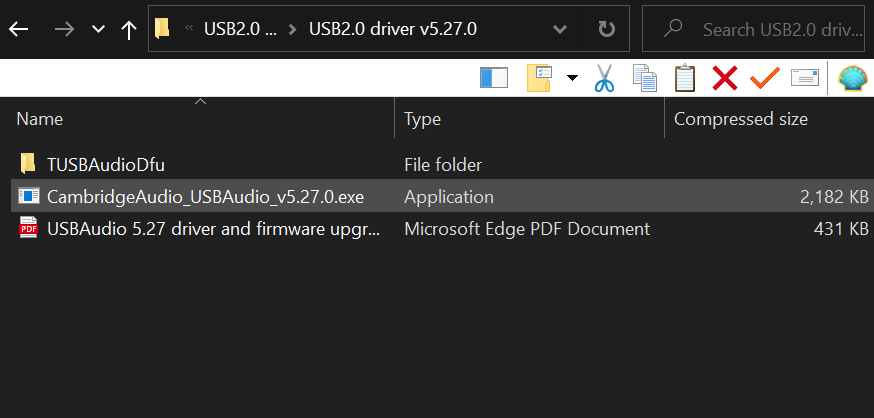Click the PDF icon of USBAudio document

28,228
